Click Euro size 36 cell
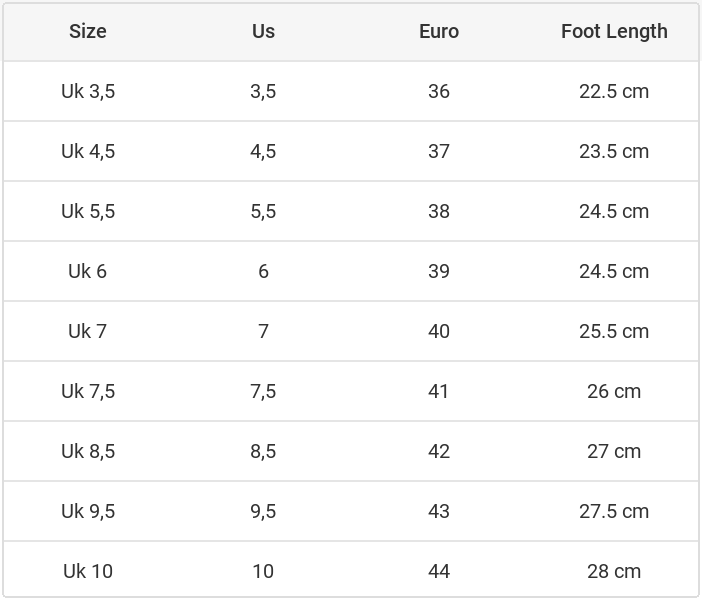This screenshot has width=702, height=600. (x=439, y=91)
